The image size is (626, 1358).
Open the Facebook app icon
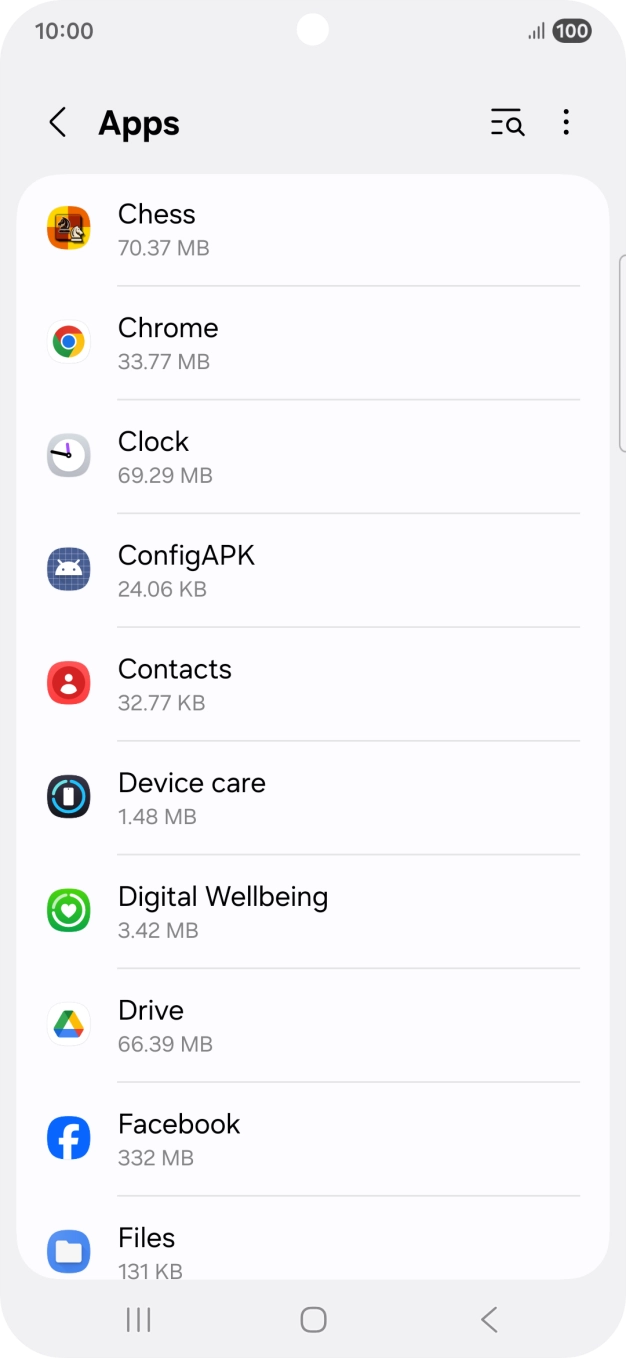click(68, 1138)
